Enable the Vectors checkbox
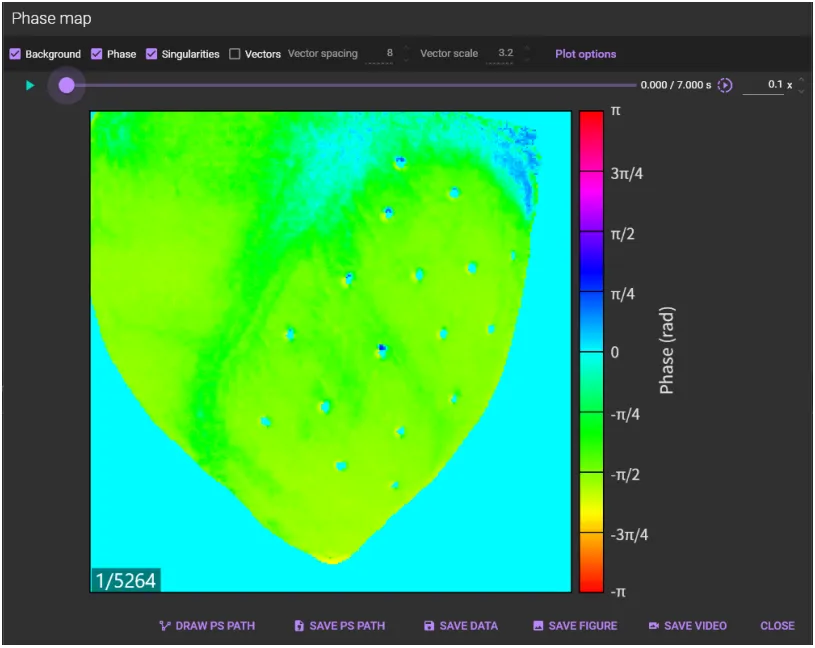The height and width of the screenshot is (648, 815). pos(235,54)
